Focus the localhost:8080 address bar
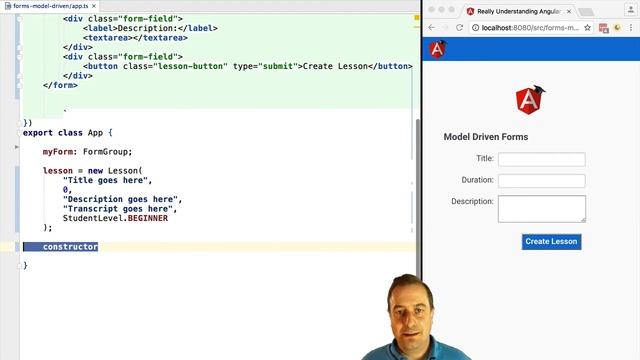640x360 pixels. [x=530, y=28]
